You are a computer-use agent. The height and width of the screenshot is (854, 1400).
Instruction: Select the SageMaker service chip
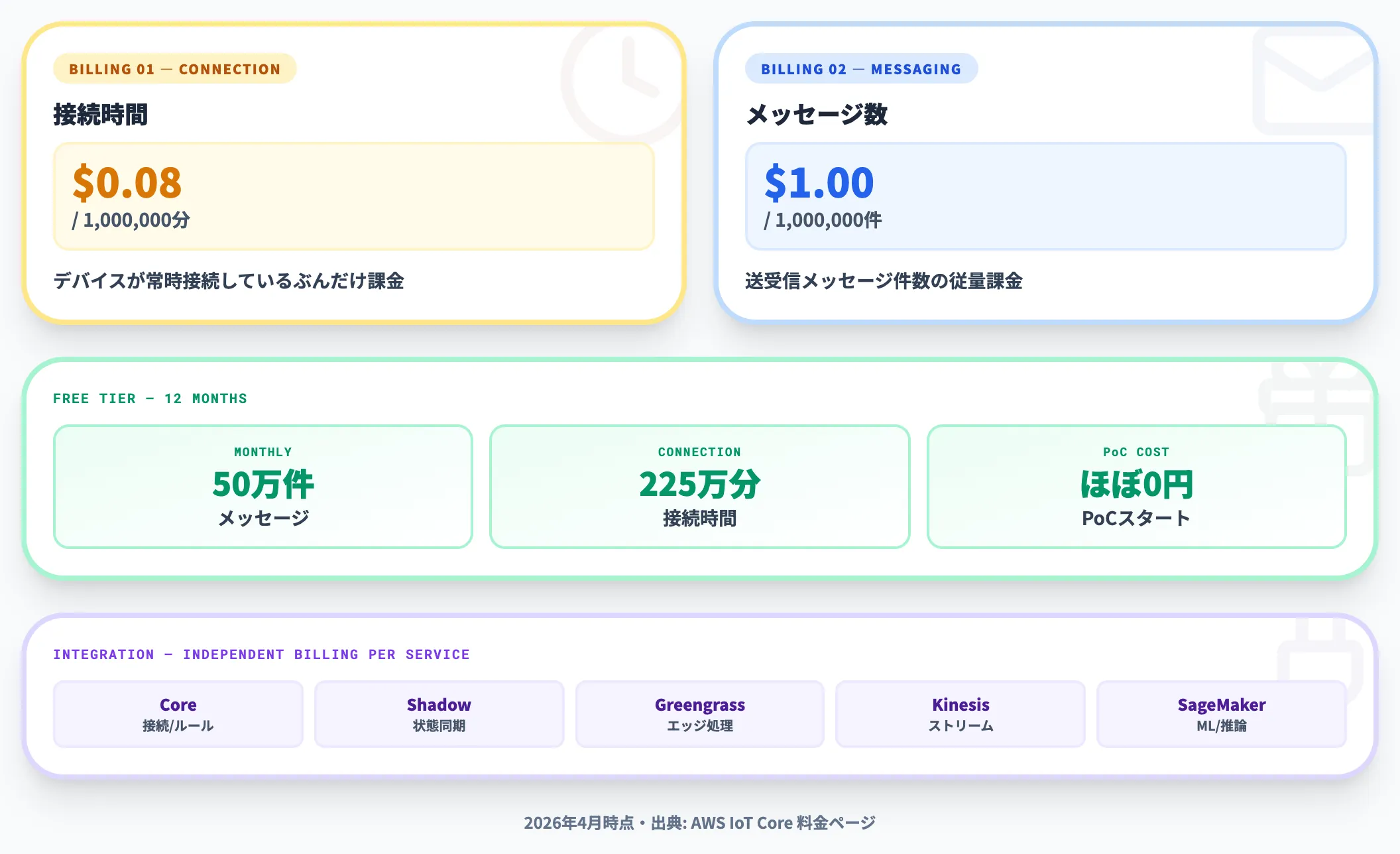[1221, 713]
